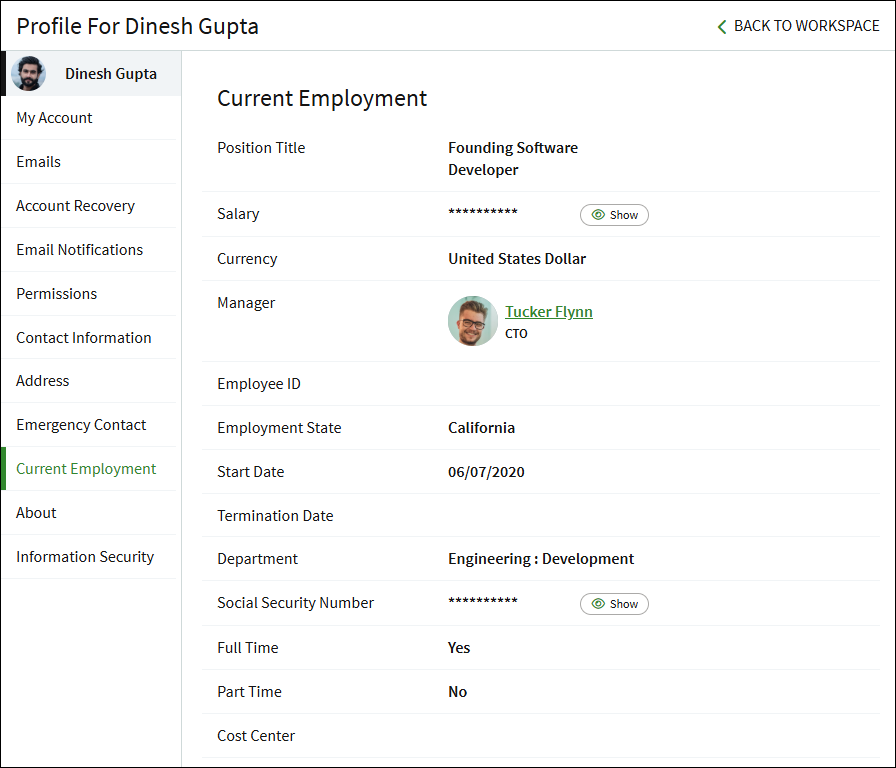Screen dimensions: 896x768
Task: Select Email Notifications in the sidebar
Action: [79, 250]
